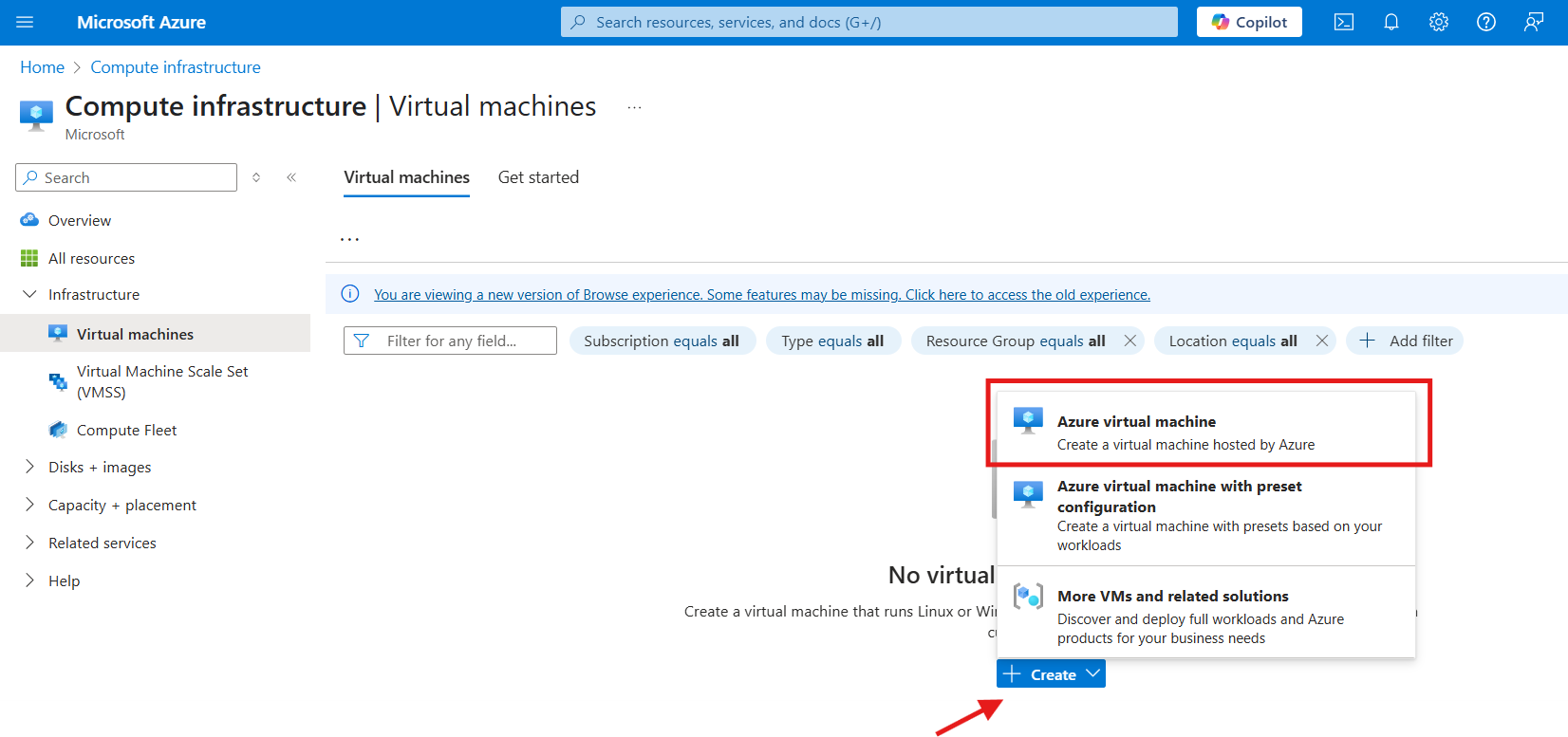Click the Create button
The height and width of the screenshot is (737, 1568).
1051,674
